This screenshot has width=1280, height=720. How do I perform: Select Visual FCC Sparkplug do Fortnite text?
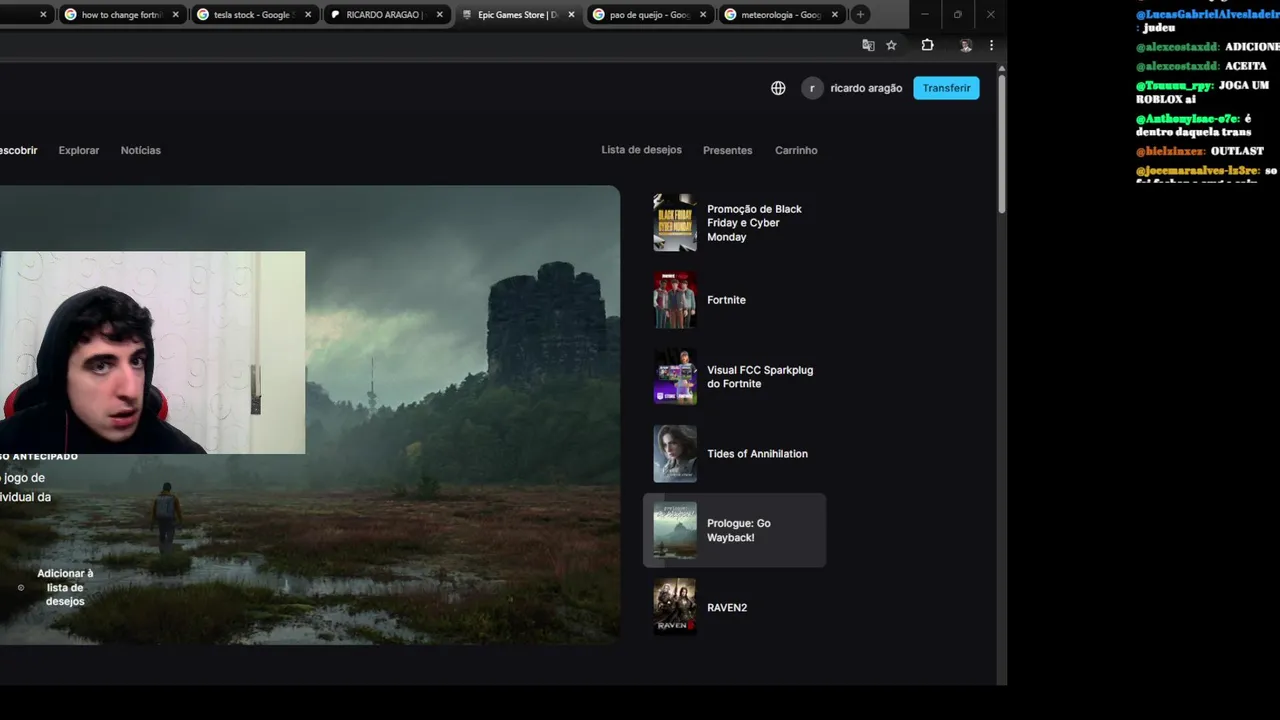tap(760, 377)
